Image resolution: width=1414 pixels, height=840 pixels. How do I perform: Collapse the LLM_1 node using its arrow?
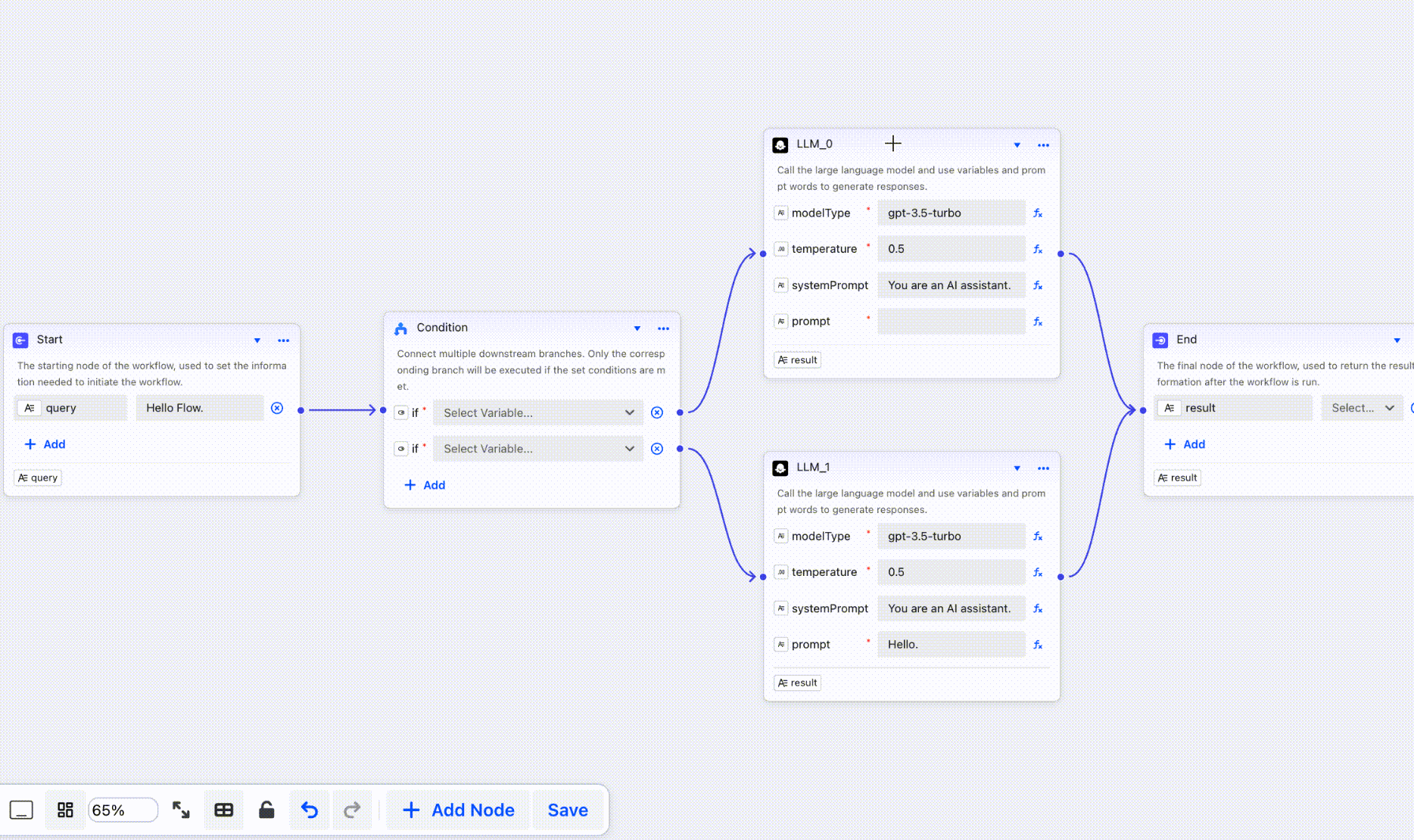coord(1017,468)
